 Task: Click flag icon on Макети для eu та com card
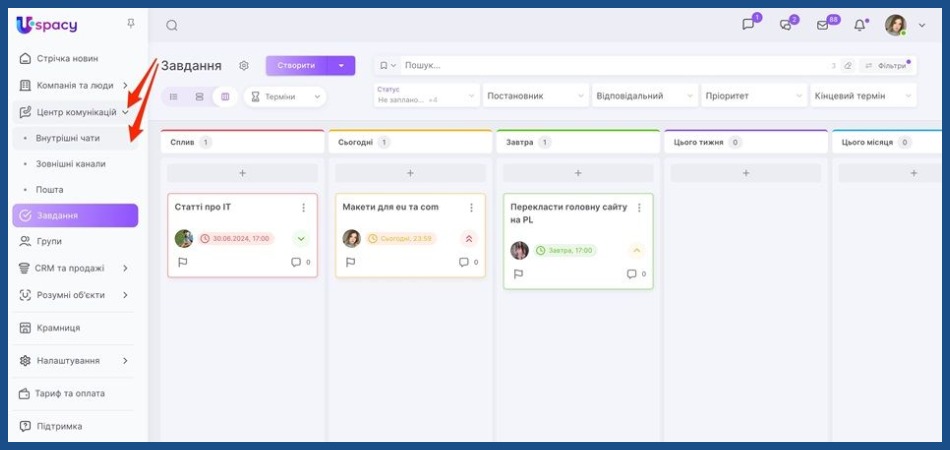350,262
